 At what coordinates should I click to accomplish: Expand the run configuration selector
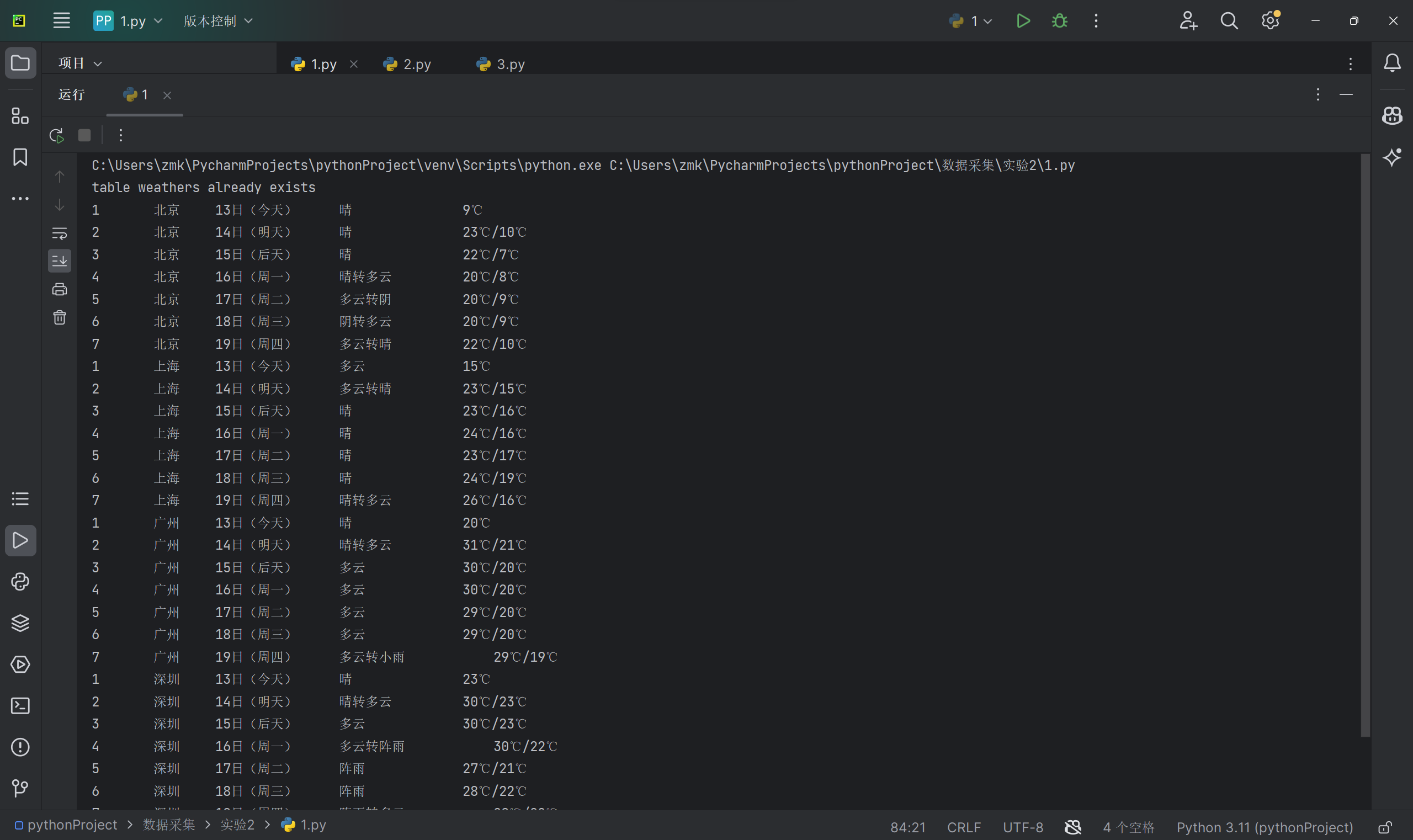[971, 21]
